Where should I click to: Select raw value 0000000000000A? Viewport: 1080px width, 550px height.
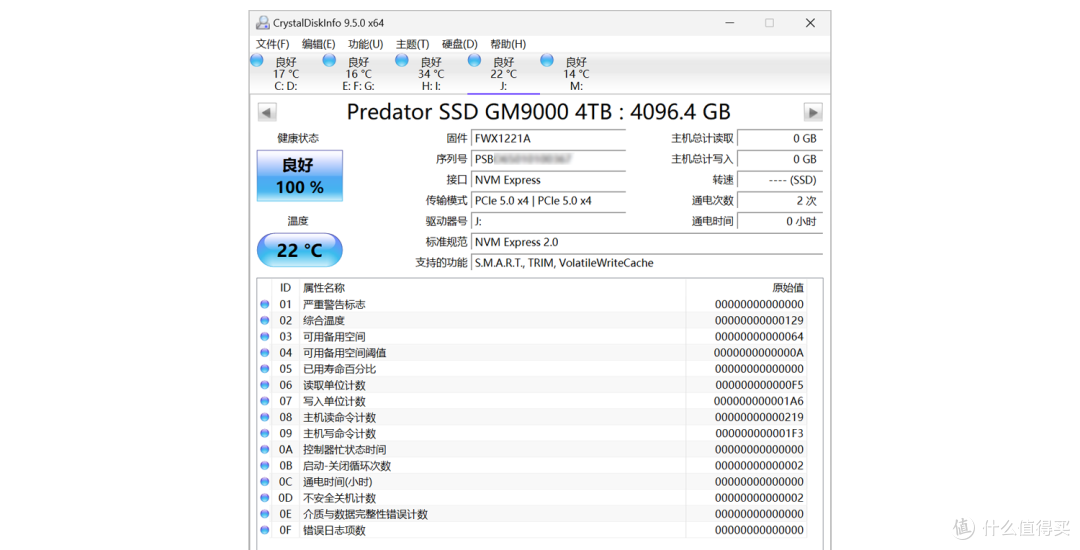point(759,352)
